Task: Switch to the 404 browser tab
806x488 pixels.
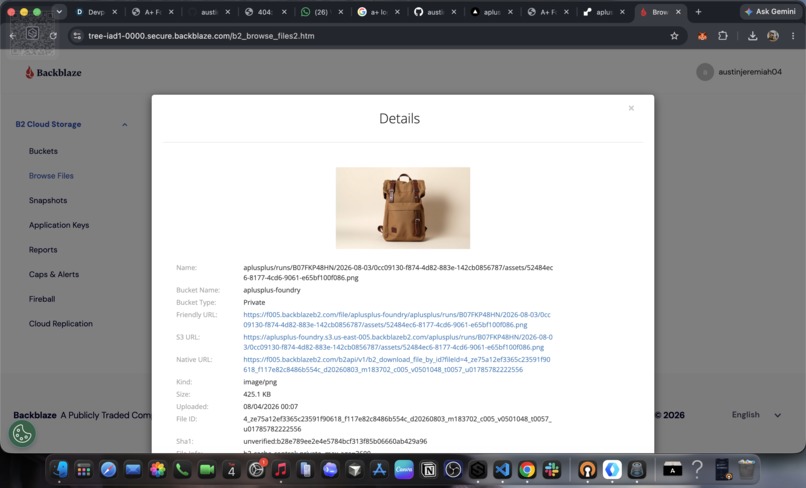Action: [x=265, y=12]
